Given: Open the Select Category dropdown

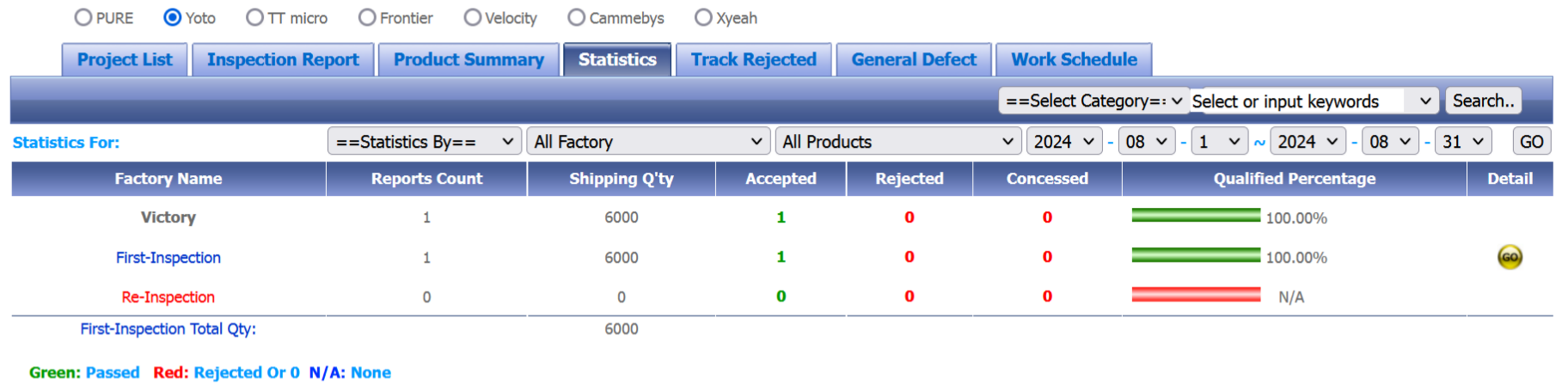Looking at the screenshot, I should pos(1093,101).
